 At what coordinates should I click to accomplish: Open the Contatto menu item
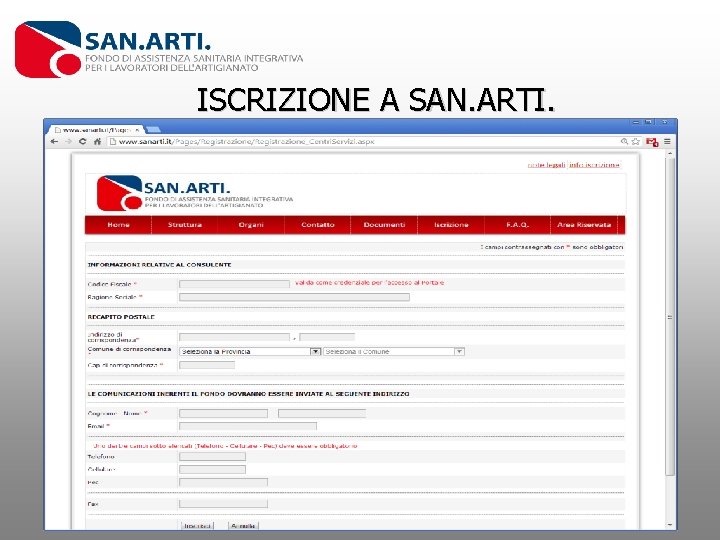click(x=318, y=225)
